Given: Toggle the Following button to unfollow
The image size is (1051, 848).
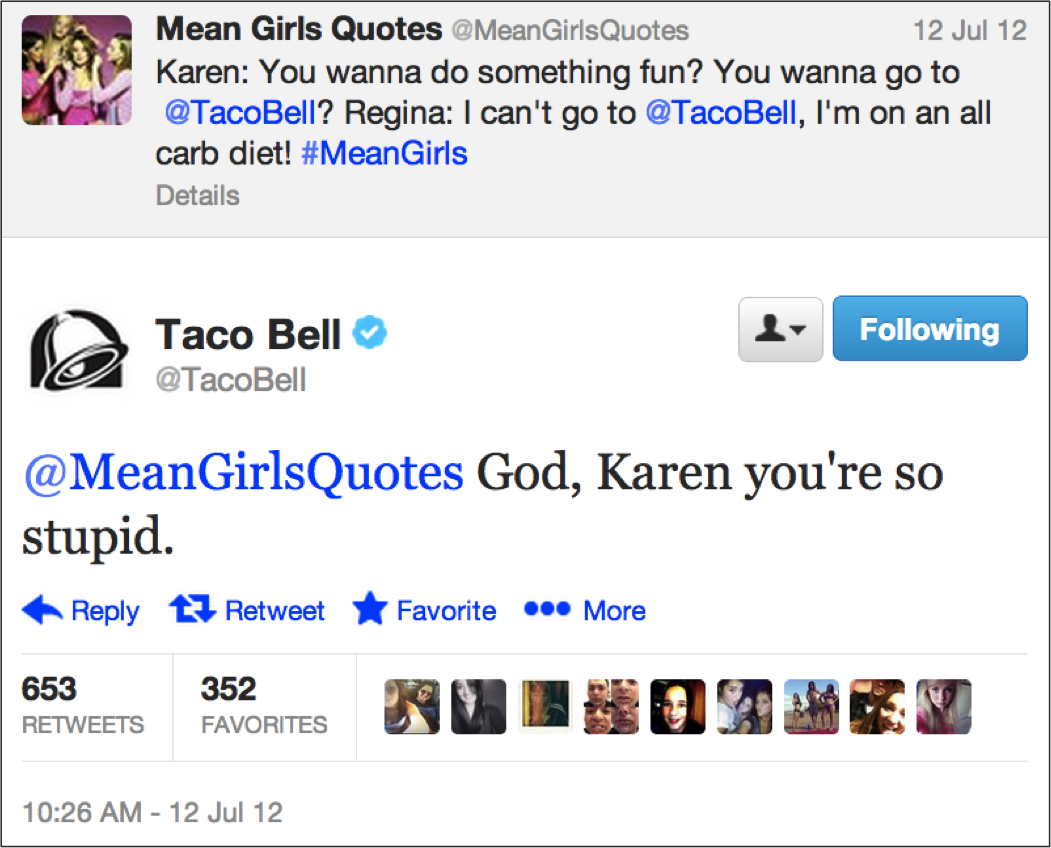Looking at the screenshot, I should coord(929,328).
